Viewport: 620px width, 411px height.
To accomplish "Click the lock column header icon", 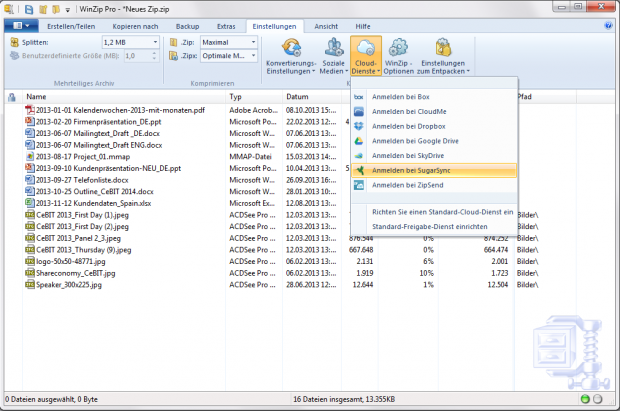I will click(12, 97).
